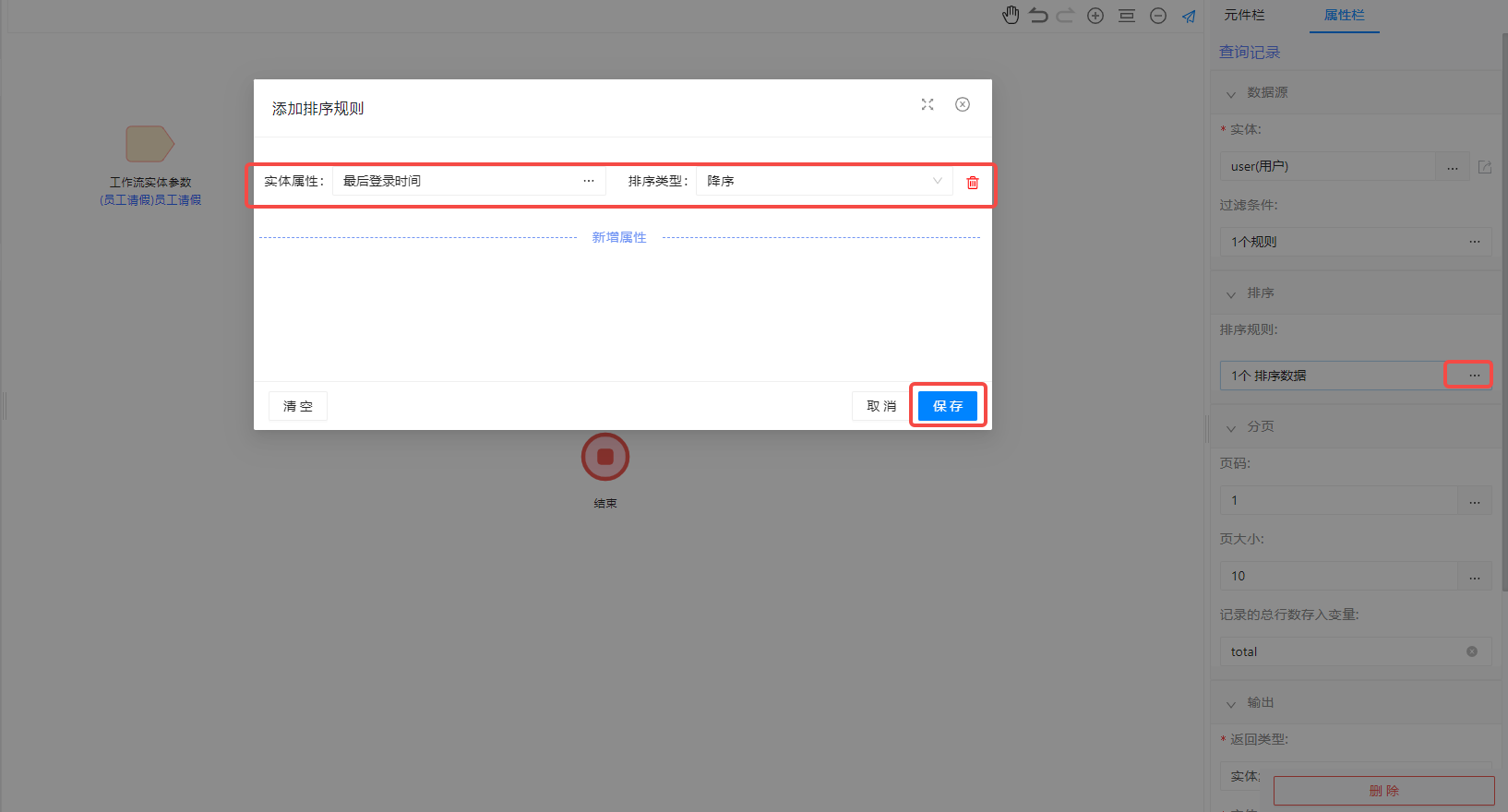Open filter conditions ellipsis for 1个规则
Viewport: 1508px width, 812px height.
(1475, 242)
